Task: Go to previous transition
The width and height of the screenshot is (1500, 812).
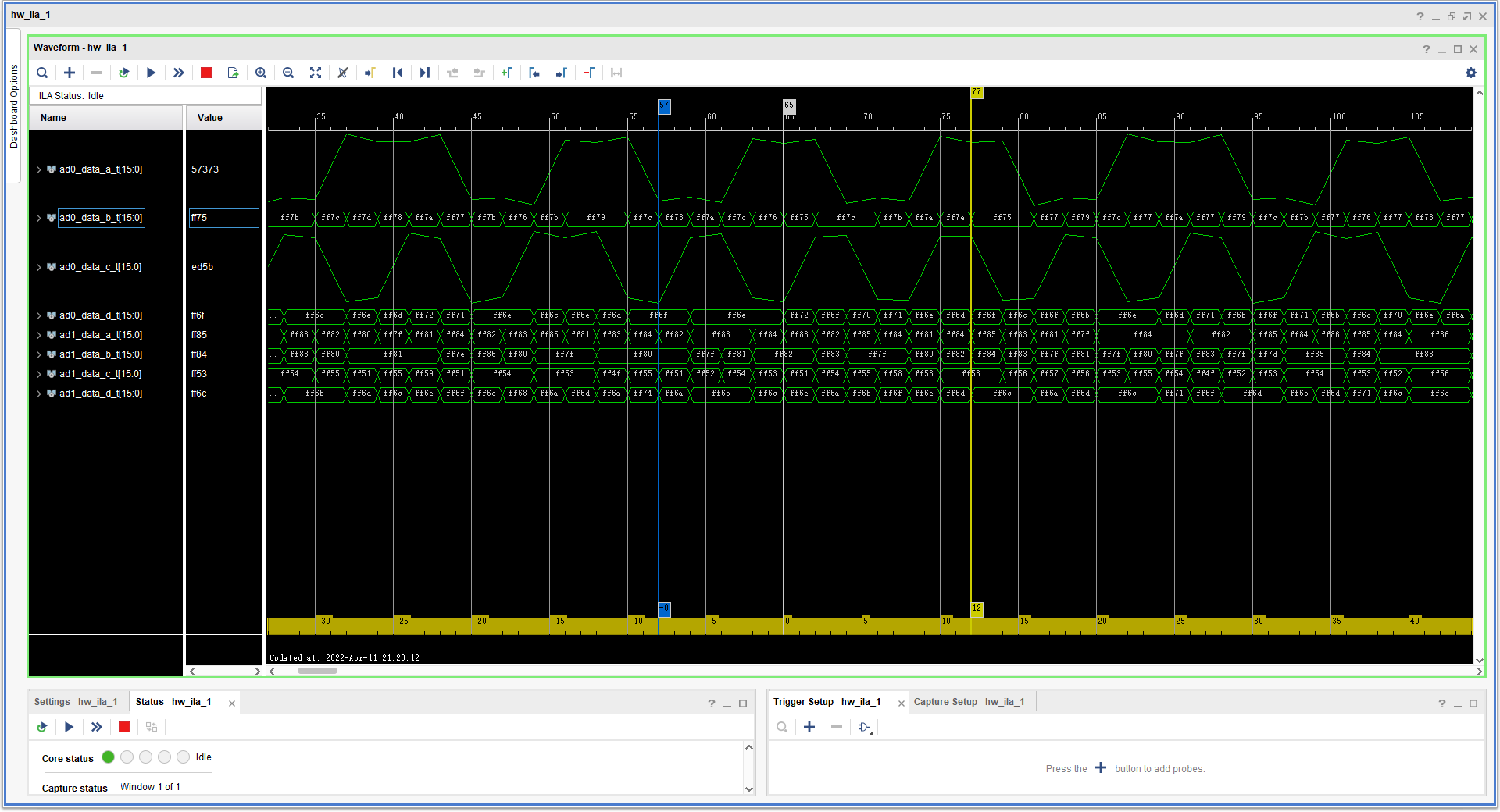Action: (452, 73)
